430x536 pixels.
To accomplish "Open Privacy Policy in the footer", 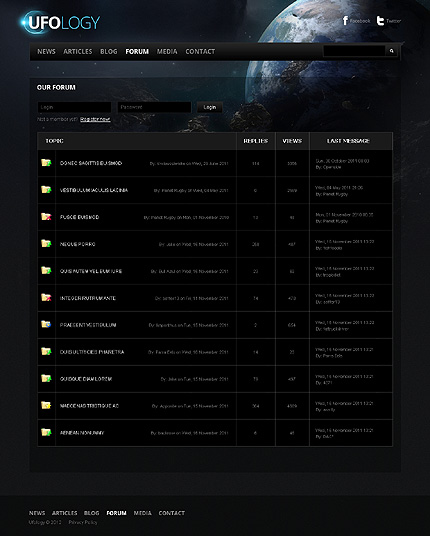I will click(83, 522).
